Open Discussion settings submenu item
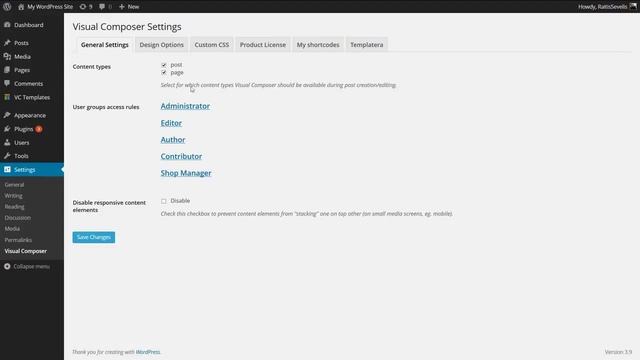The height and width of the screenshot is (360, 640). pyautogui.click(x=18, y=218)
